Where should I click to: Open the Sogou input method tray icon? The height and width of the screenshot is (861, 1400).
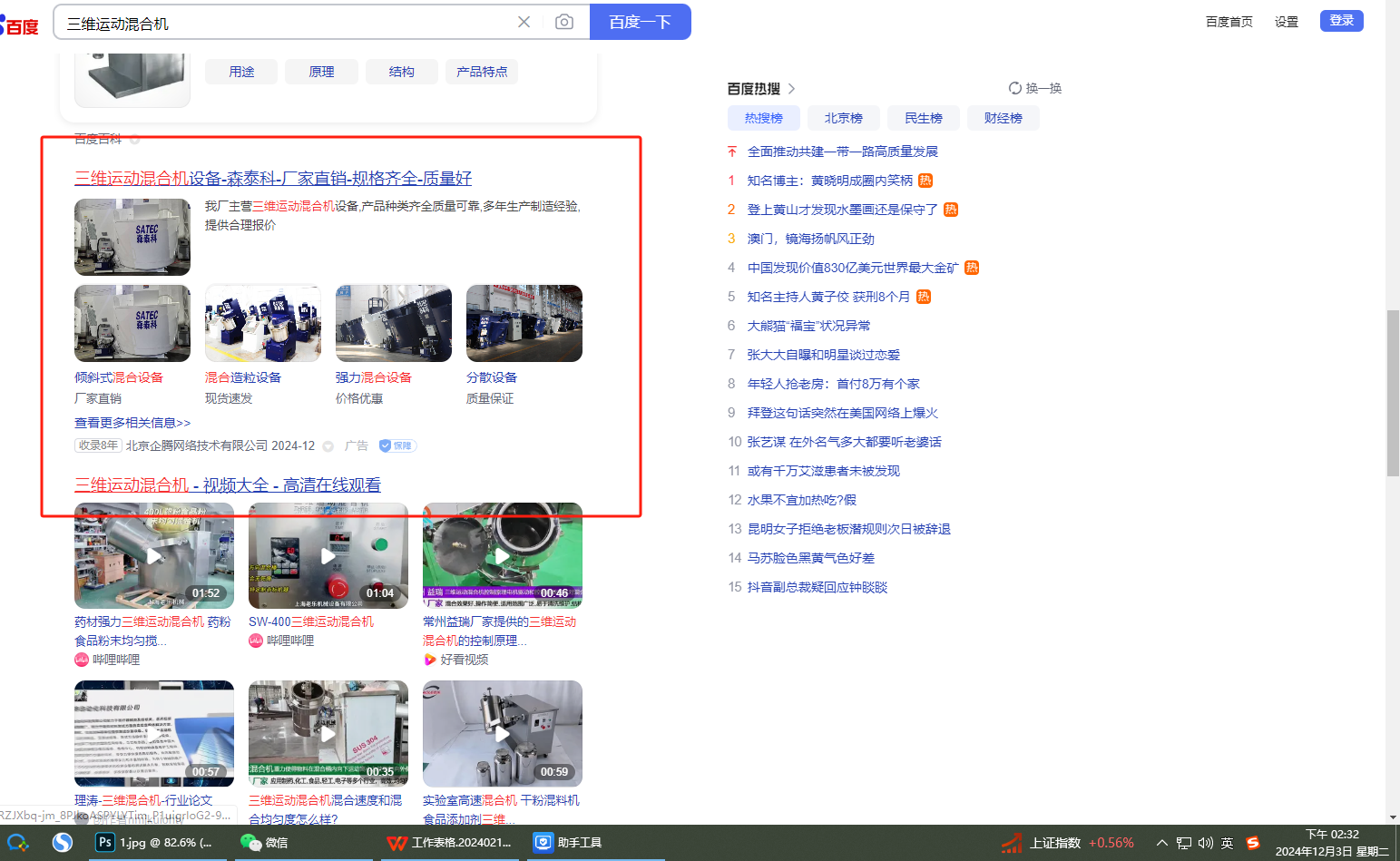pos(1253,843)
